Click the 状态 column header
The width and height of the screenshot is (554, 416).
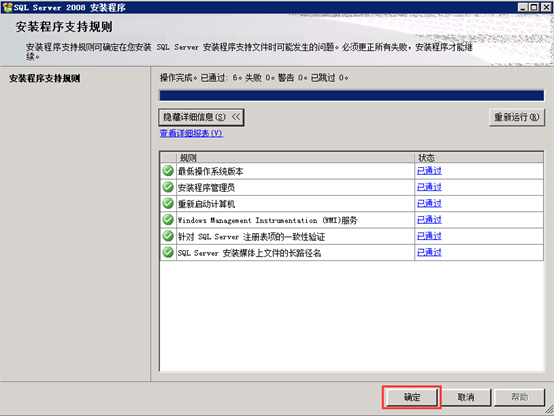coord(479,157)
